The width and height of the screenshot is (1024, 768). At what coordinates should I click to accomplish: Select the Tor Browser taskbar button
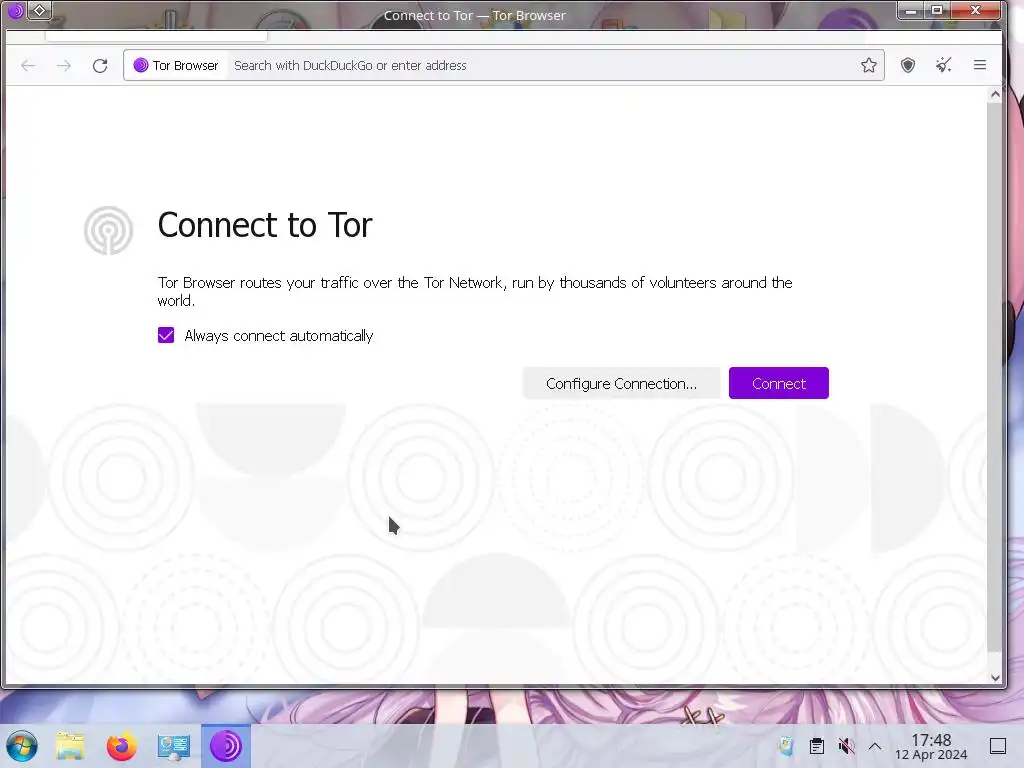pyautogui.click(x=225, y=746)
